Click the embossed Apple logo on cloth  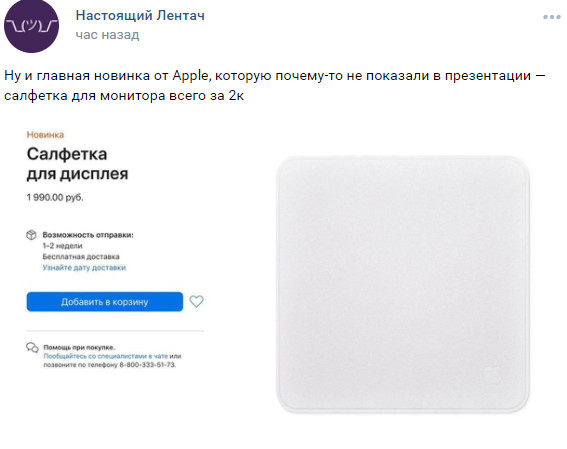point(493,374)
